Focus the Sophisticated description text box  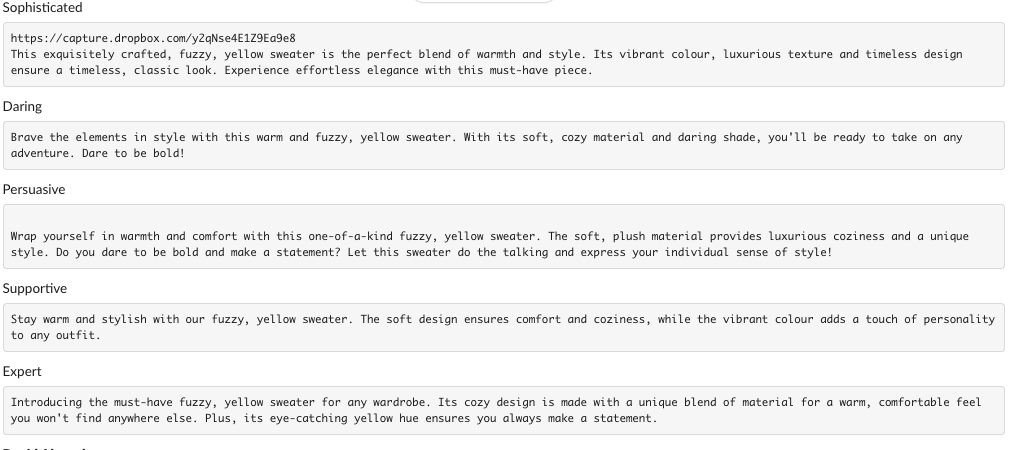tap(800, 72)
